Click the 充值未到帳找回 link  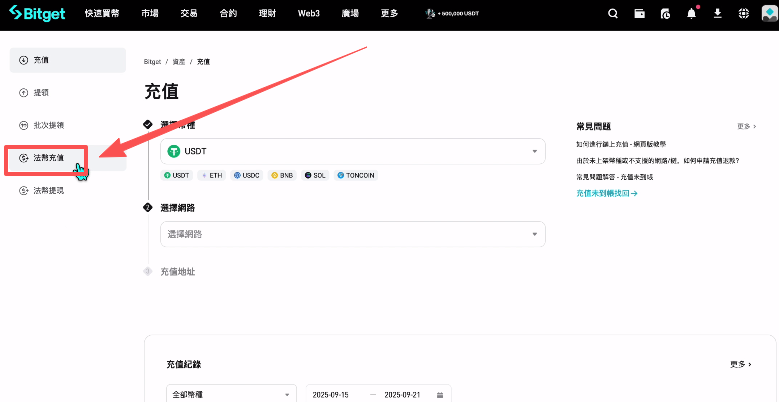point(606,192)
